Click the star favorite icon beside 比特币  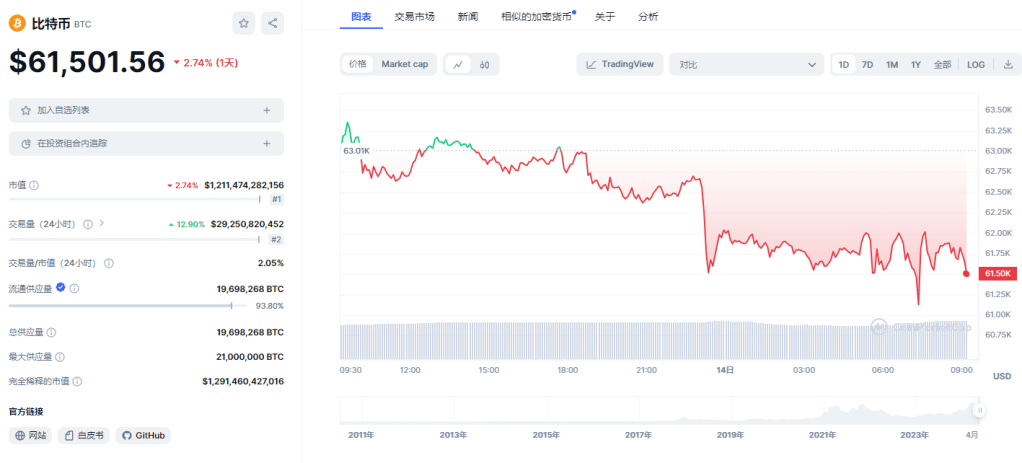243,23
